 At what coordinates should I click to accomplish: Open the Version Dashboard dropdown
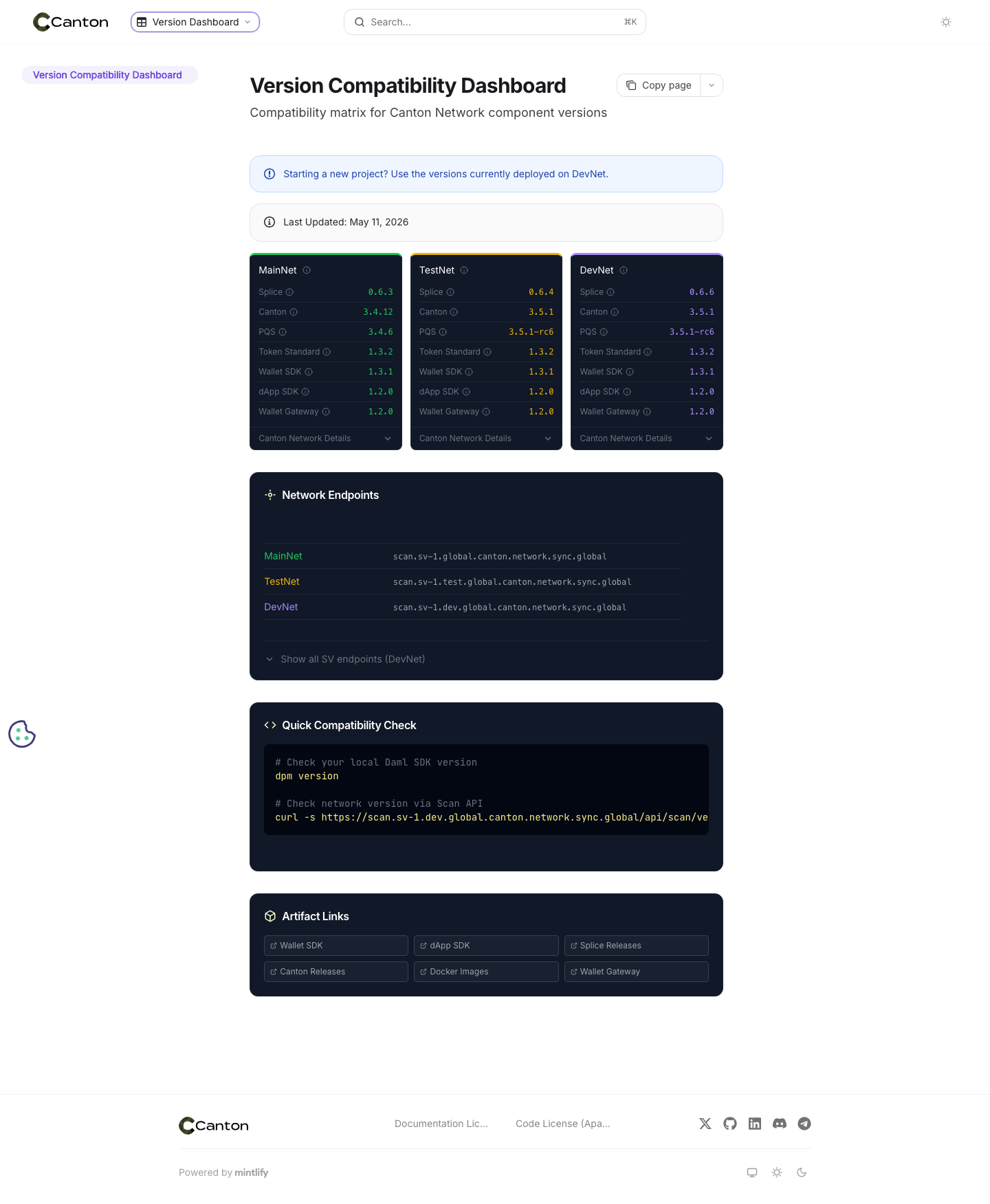[x=195, y=22]
